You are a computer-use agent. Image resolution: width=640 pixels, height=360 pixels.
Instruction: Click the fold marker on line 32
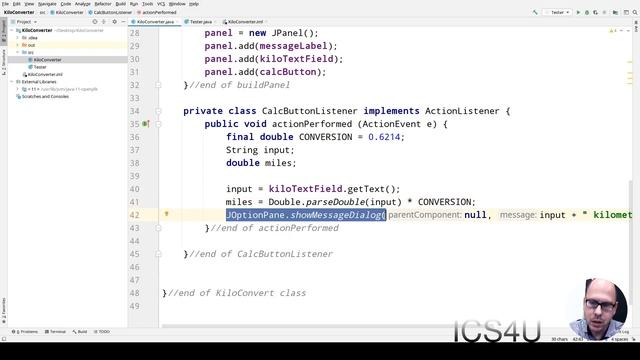pos(158,85)
